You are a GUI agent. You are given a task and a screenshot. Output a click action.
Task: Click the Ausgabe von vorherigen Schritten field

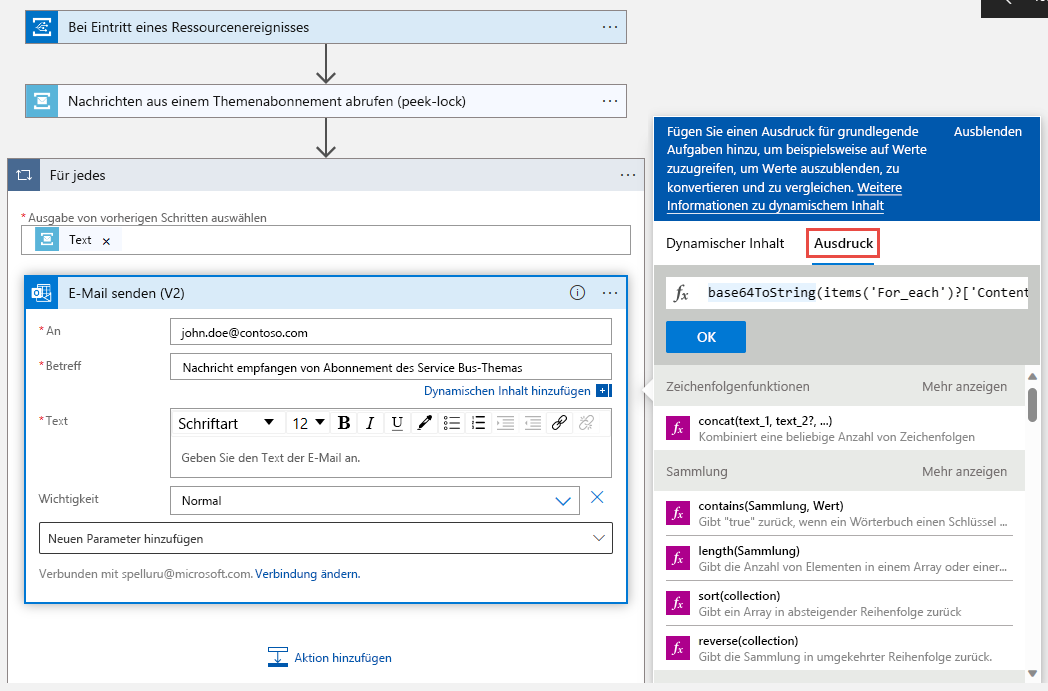point(325,240)
